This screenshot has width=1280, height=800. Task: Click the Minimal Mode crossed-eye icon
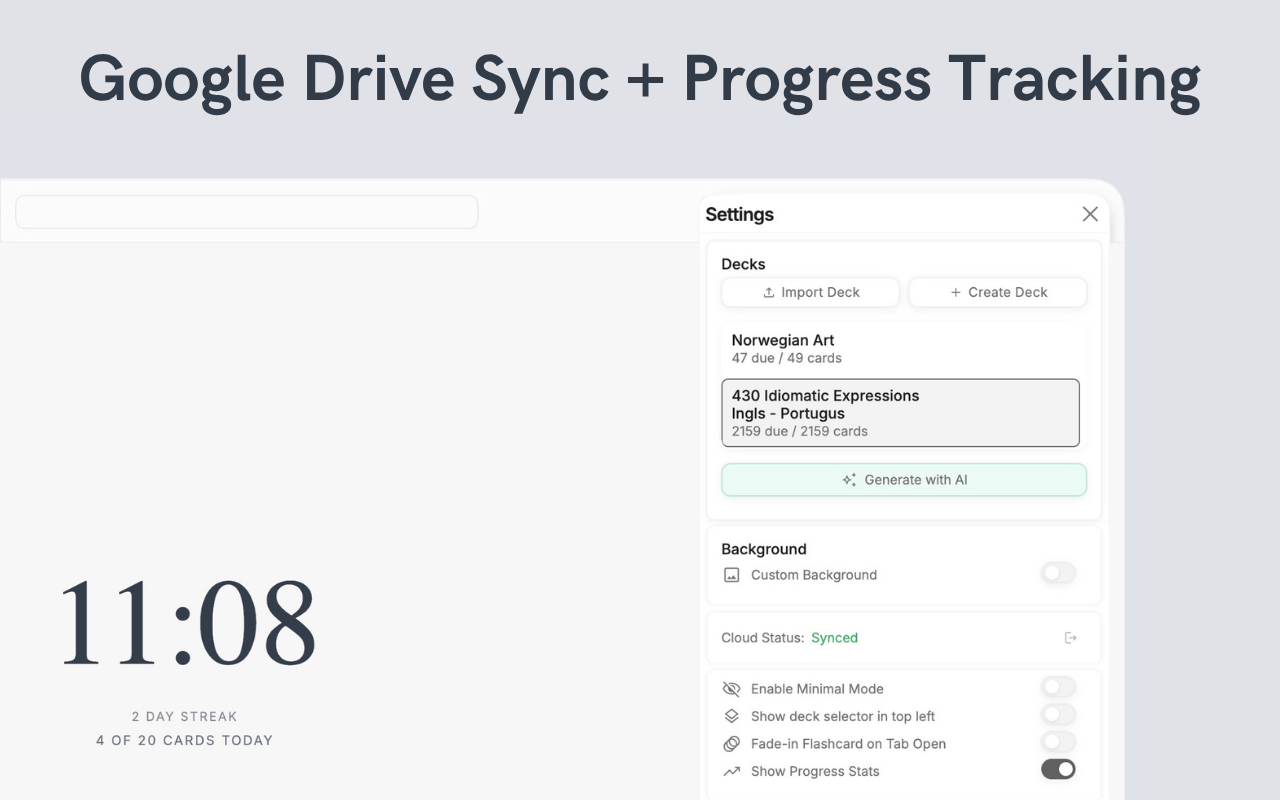(x=732, y=689)
